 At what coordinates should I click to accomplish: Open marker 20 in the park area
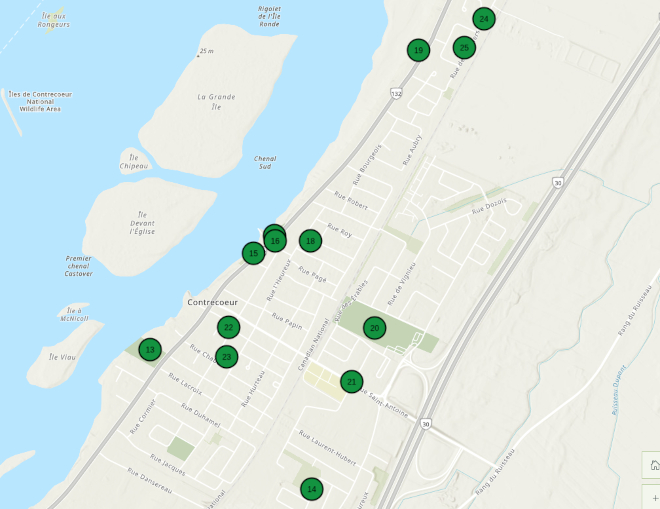pyautogui.click(x=374, y=328)
